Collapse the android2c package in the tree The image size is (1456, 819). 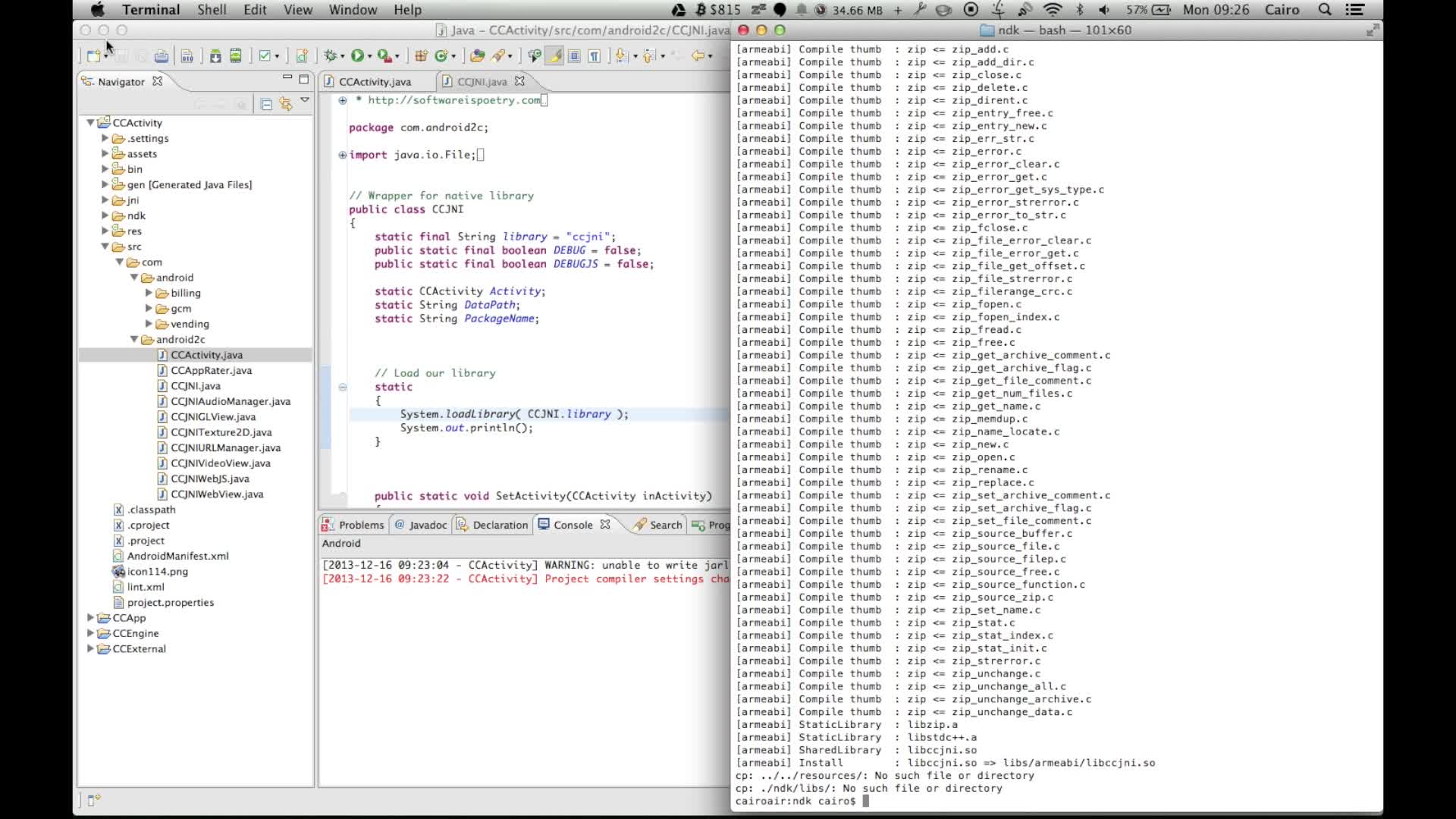coord(133,339)
